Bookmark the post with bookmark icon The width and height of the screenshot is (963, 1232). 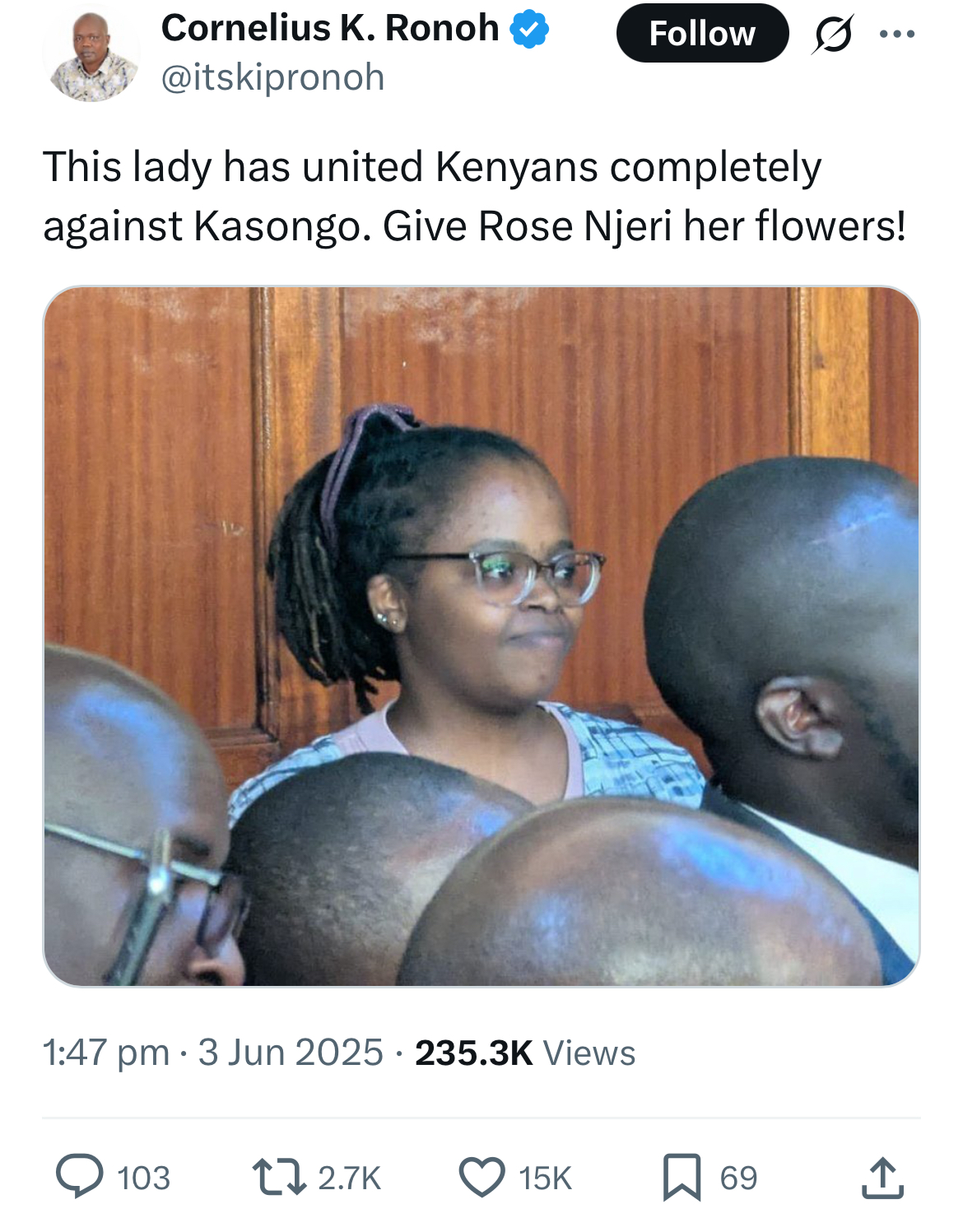coord(682,1177)
